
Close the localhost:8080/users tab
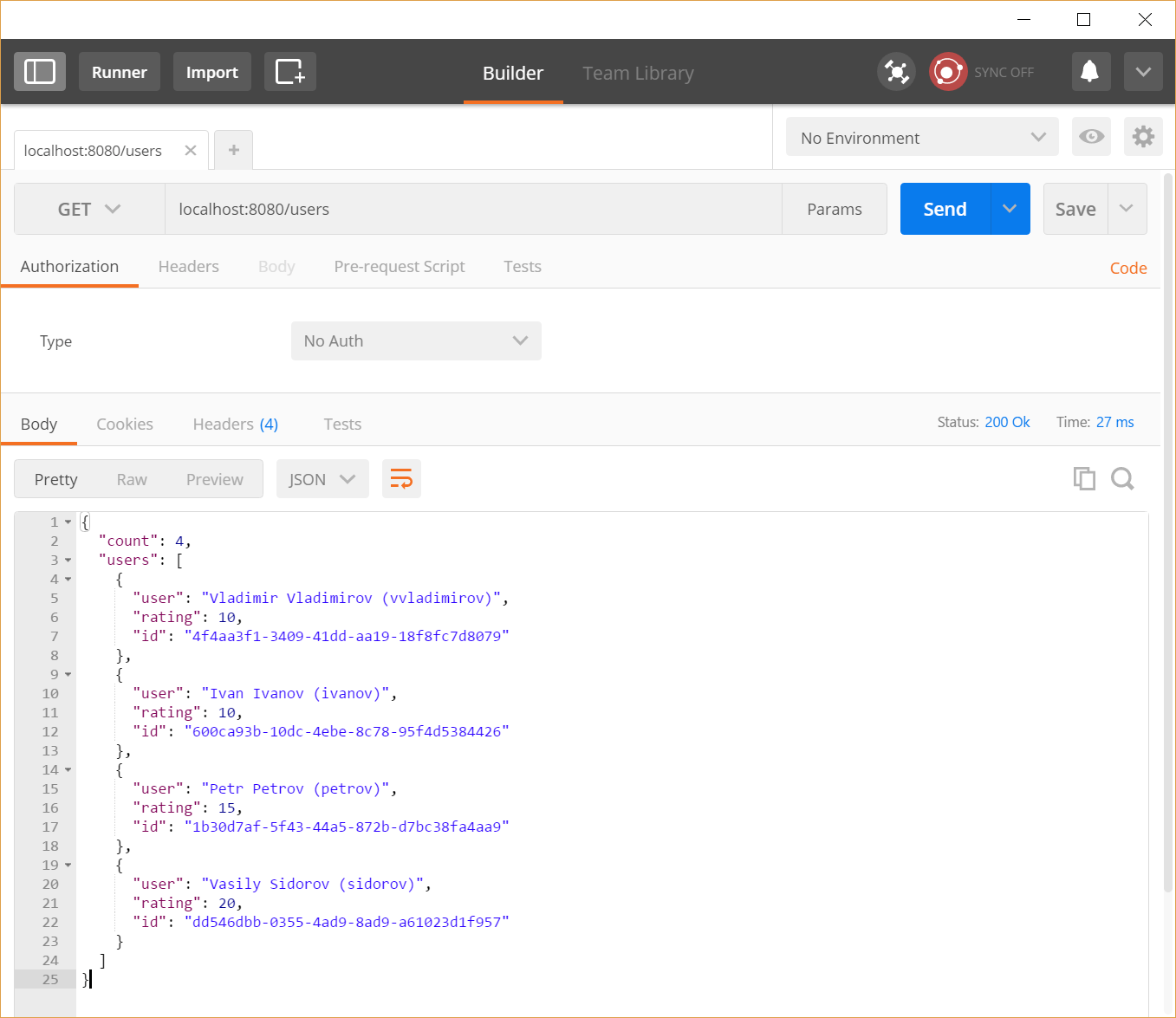[x=191, y=151]
